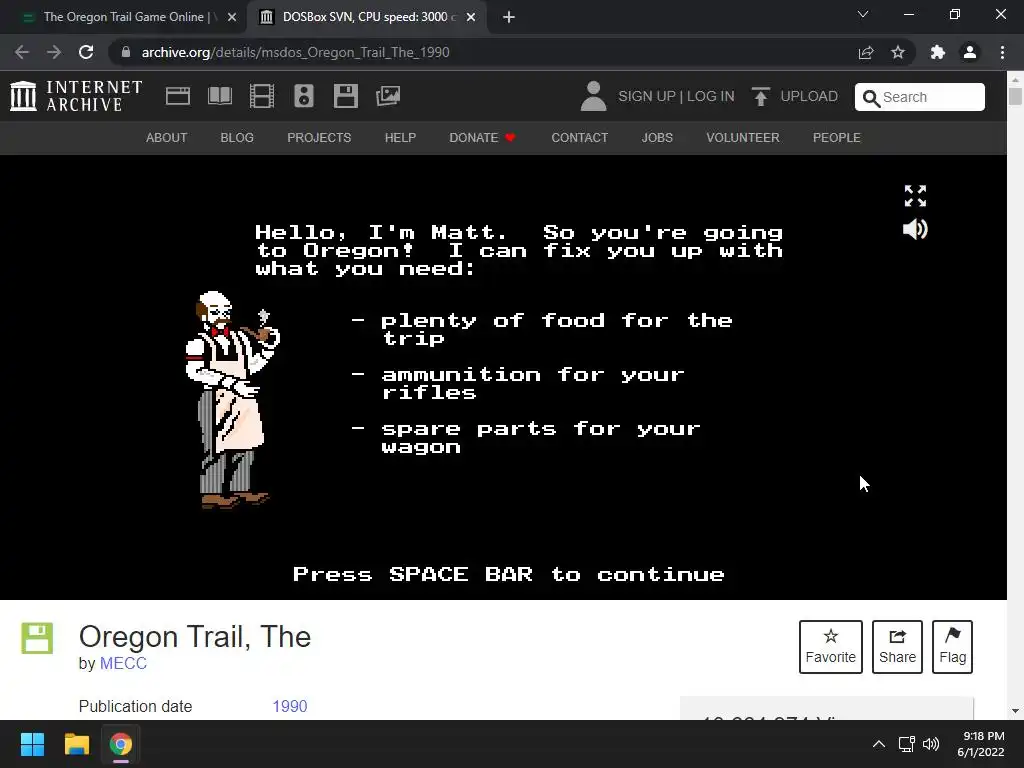
Task: Open the HELP menu item
Action: (400, 138)
